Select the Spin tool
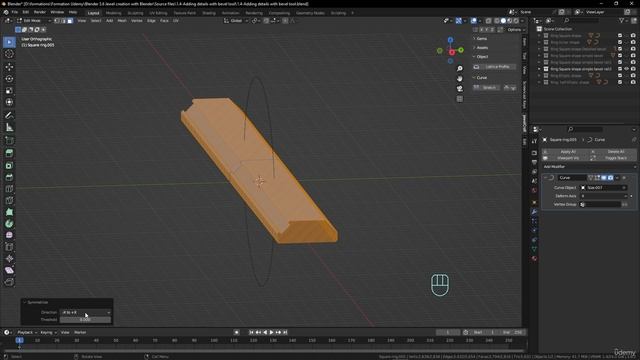This screenshot has width=640, height=360. pos(9,224)
